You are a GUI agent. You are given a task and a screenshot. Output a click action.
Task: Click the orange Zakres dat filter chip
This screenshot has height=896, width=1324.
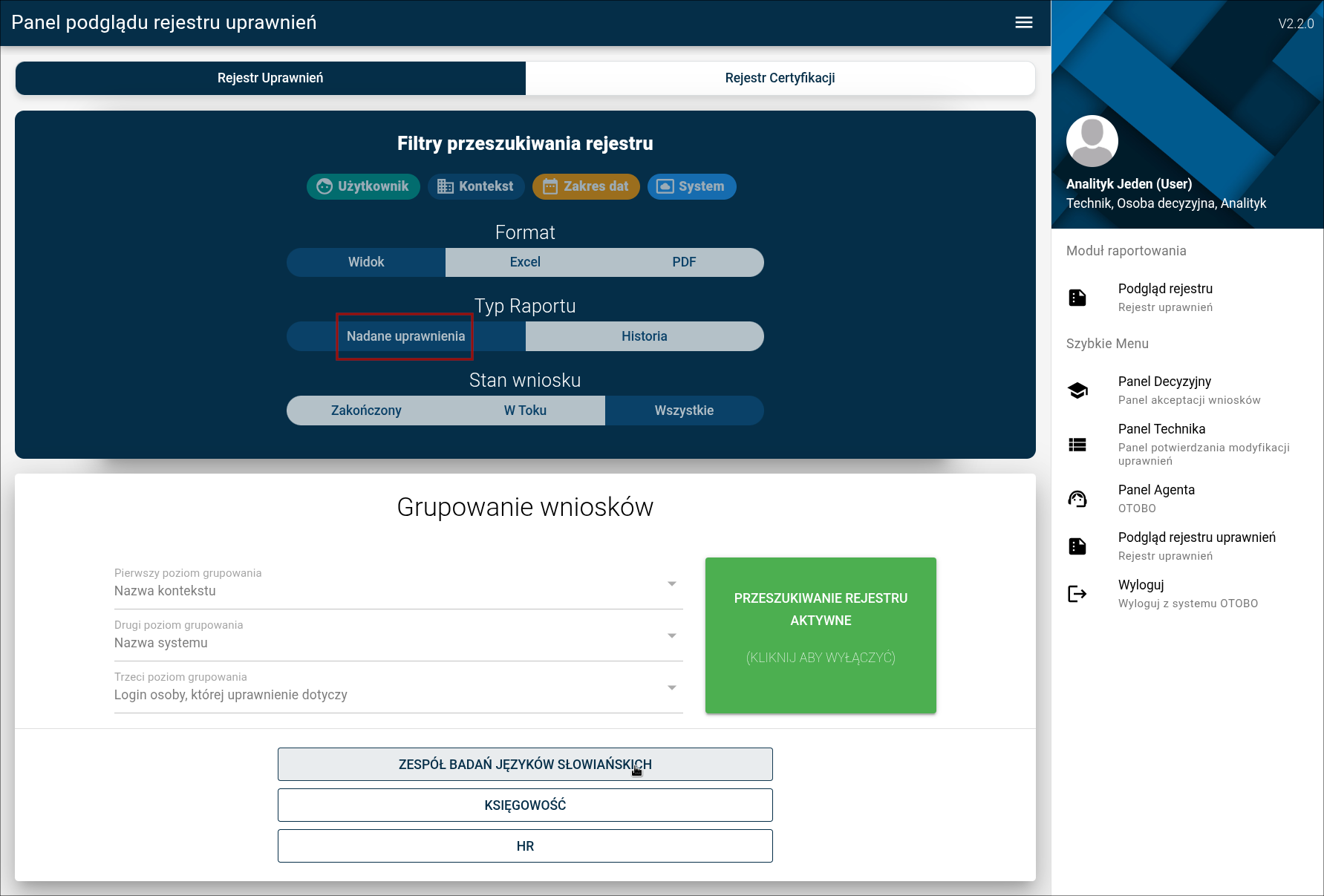point(586,186)
